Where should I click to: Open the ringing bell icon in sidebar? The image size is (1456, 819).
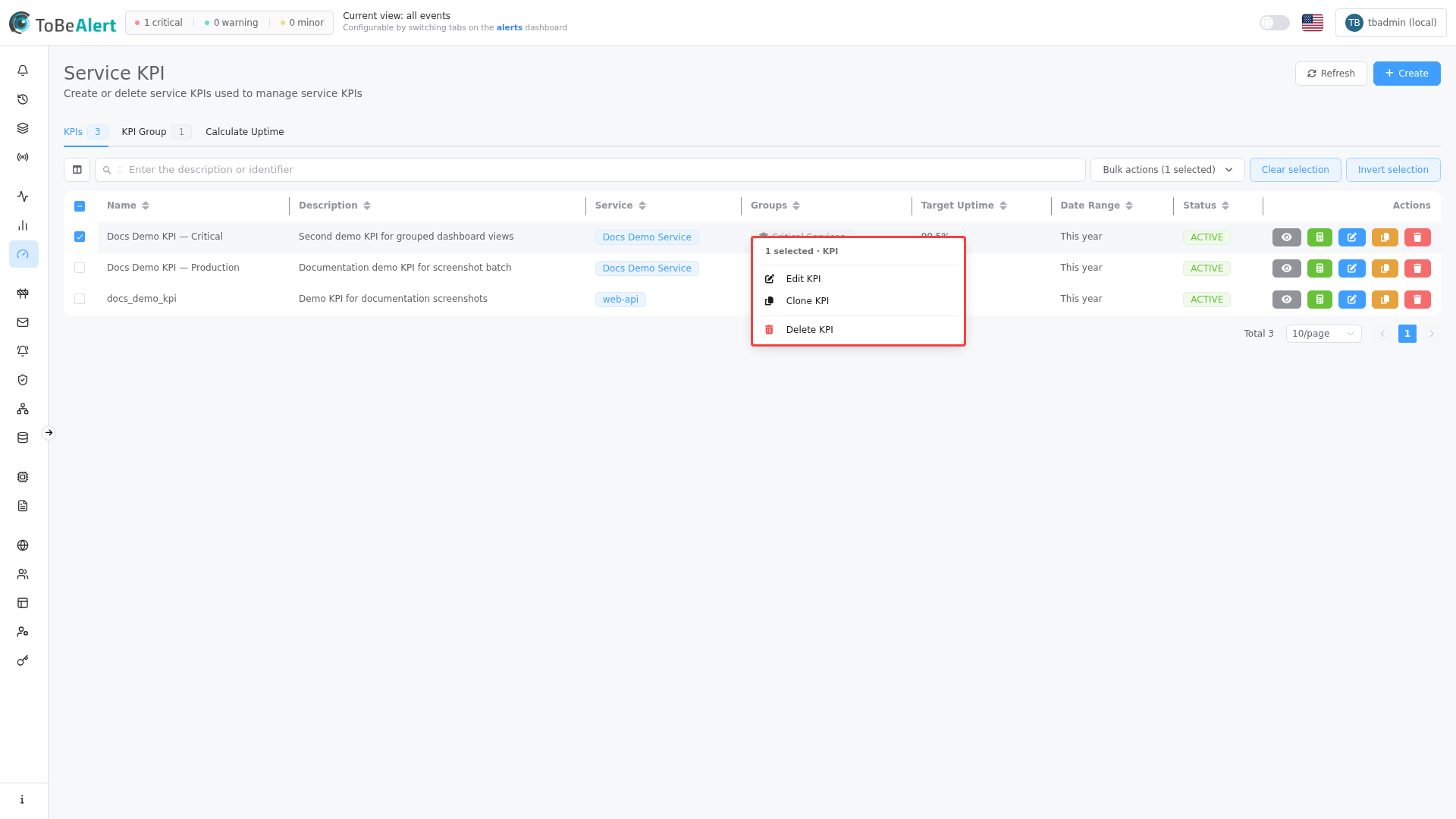tap(23, 351)
